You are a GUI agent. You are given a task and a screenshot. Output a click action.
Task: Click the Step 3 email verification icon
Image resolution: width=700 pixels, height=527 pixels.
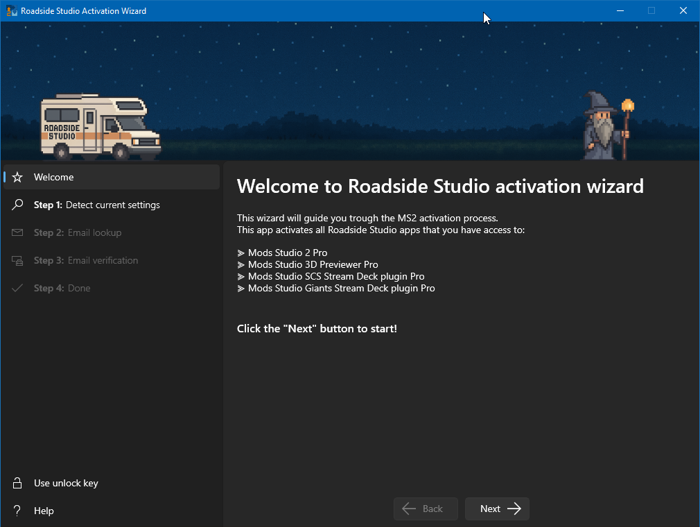click(x=17, y=261)
